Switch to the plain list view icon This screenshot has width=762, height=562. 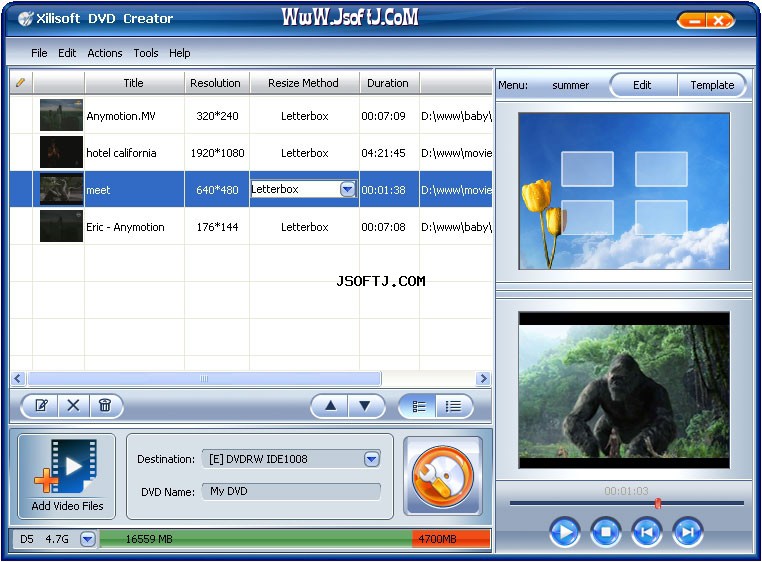453,406
